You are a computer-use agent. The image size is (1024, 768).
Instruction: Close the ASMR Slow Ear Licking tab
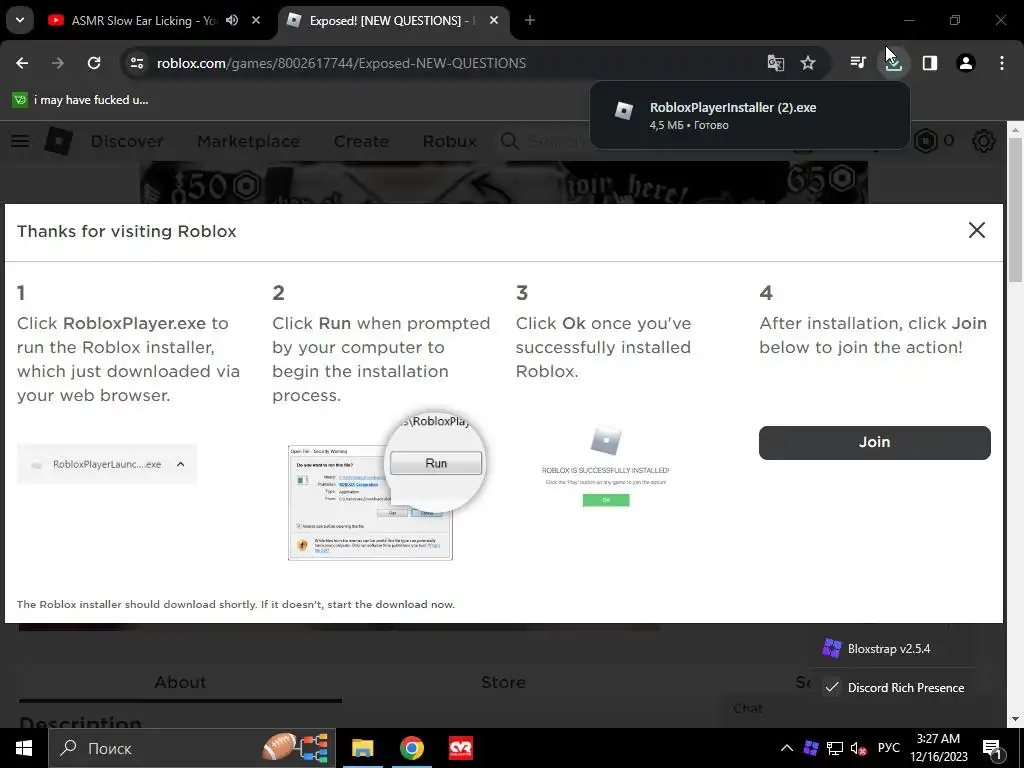[x=256, y=20]
